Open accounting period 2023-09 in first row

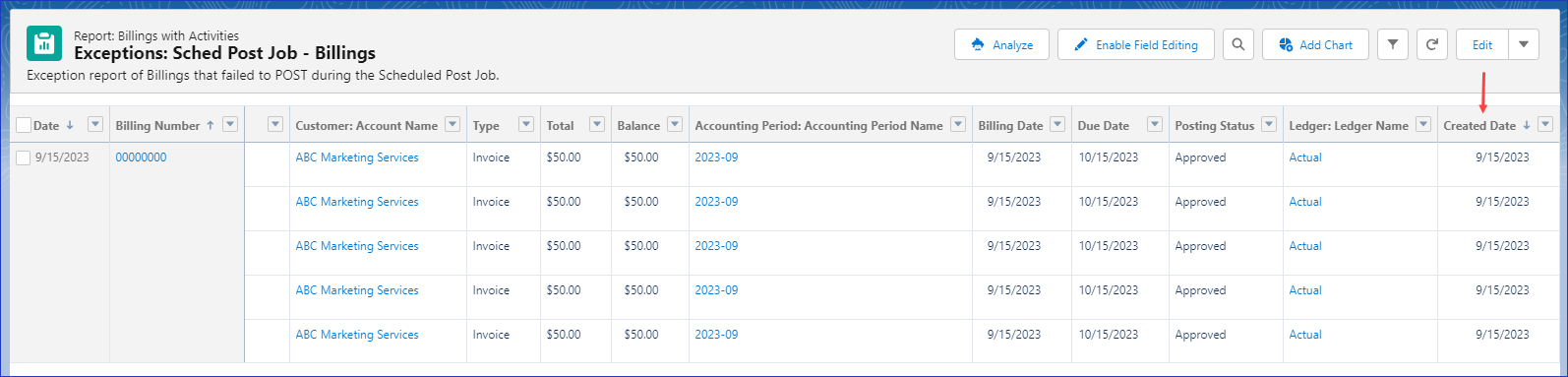click(x=716, y=157)
